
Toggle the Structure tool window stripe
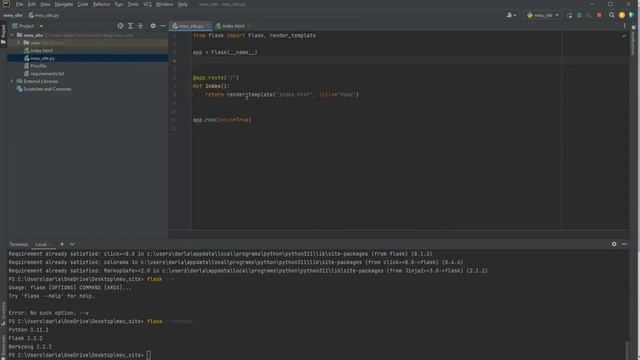point(3,313)
